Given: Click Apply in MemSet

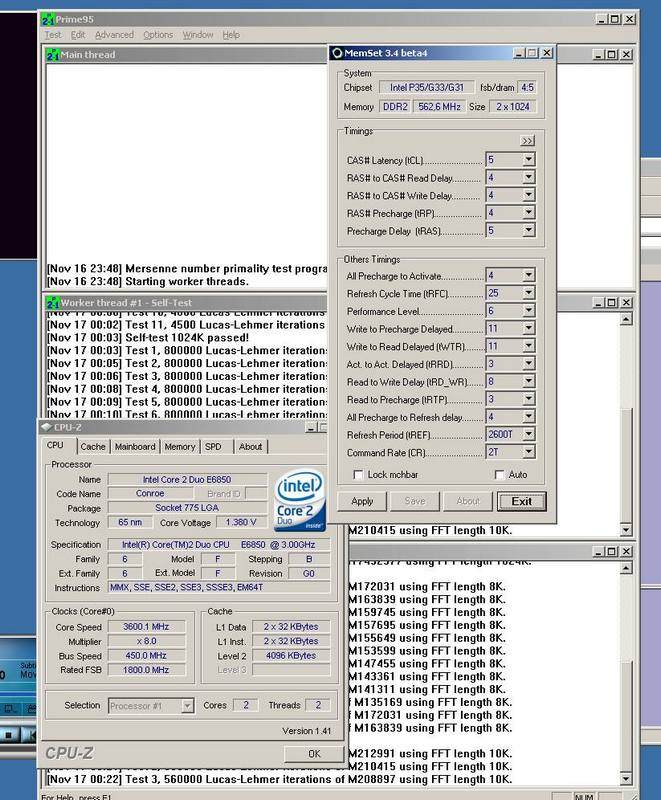Looking at the screenshot, I should coord(362,501).
